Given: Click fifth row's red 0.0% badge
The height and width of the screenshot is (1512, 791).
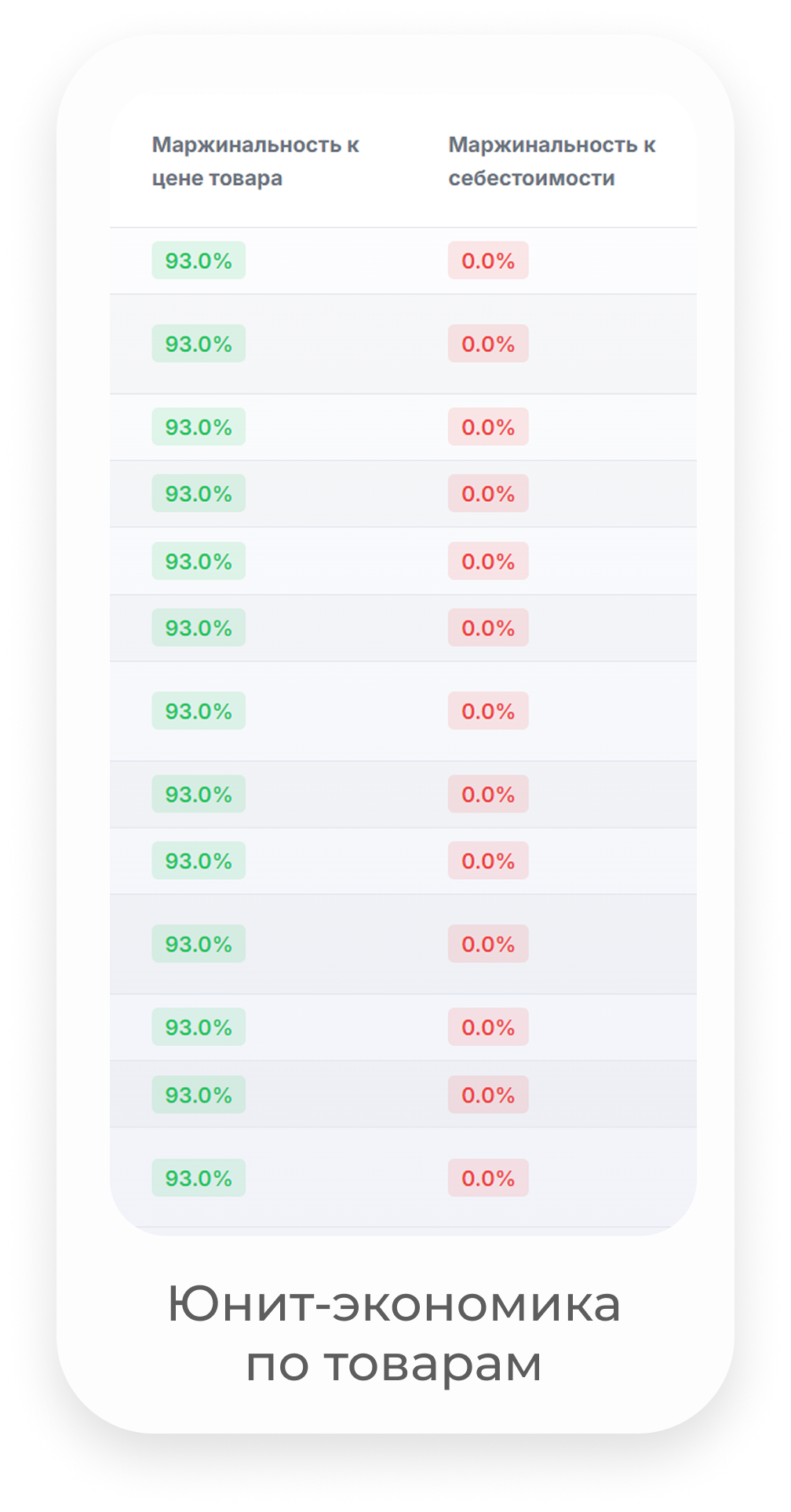Looking at the screenshot, I should [x=488, y=562].
